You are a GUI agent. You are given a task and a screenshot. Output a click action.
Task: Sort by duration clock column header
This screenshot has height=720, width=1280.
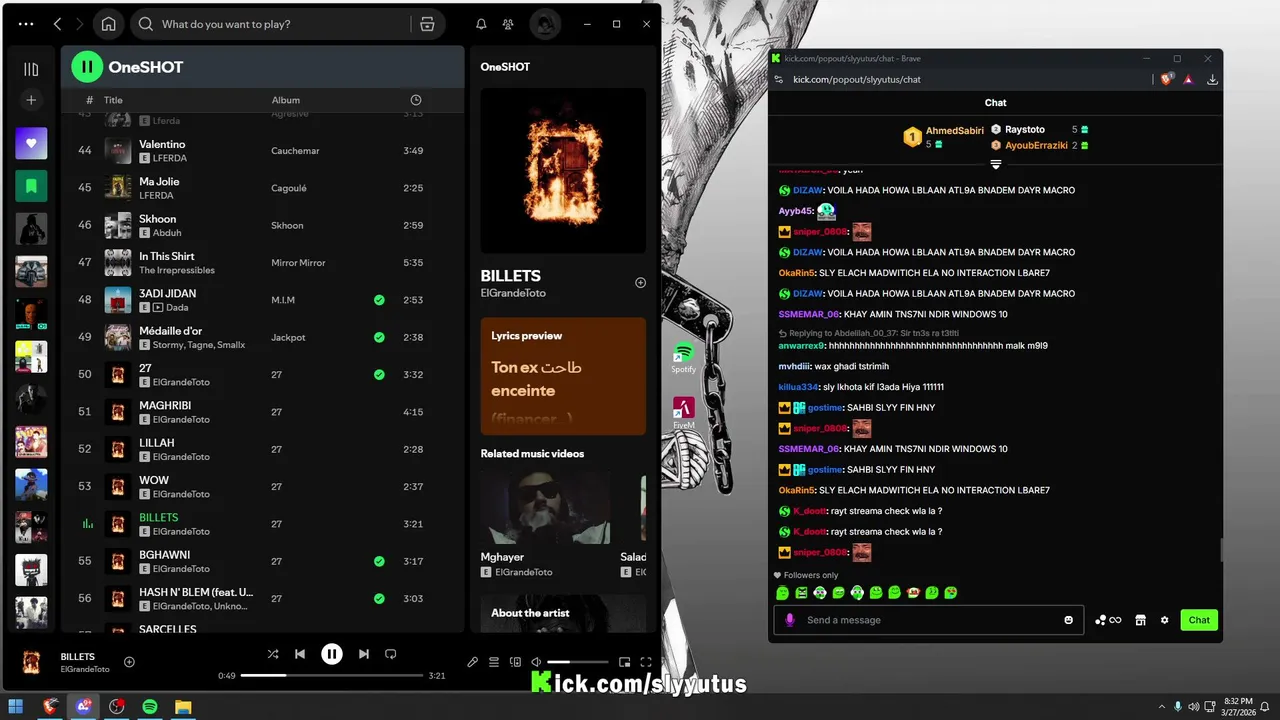(416, 100)
